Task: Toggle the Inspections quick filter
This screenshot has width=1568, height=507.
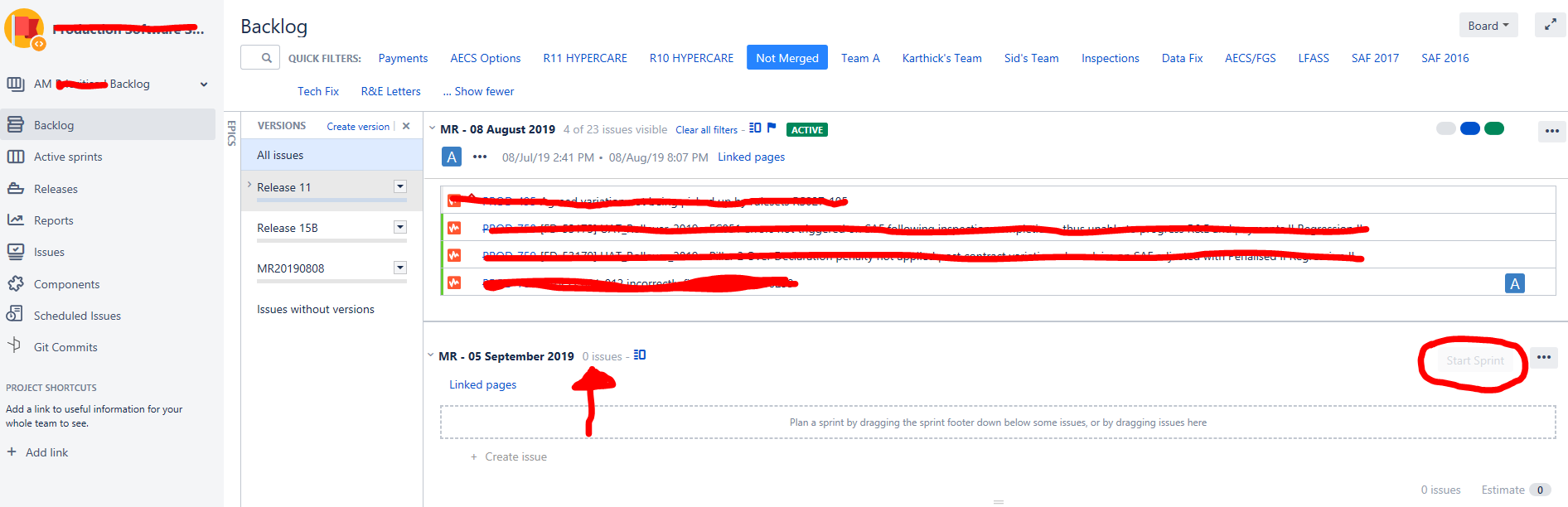Action: click(1110, 58)
